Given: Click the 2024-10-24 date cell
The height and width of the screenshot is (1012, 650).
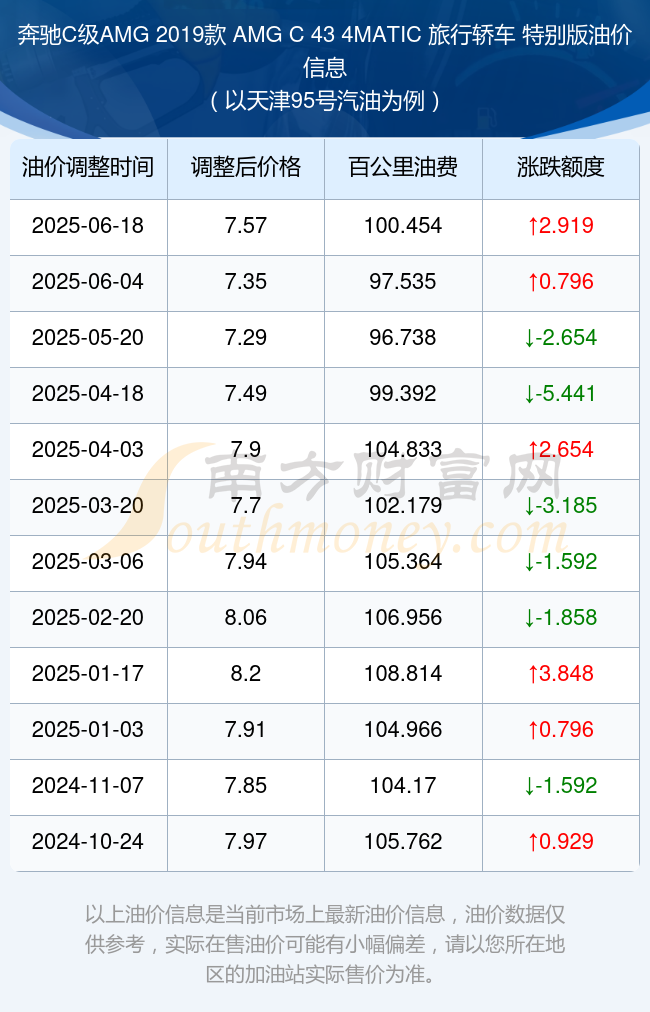Looking at the screenshot, I should coord(88,842).
